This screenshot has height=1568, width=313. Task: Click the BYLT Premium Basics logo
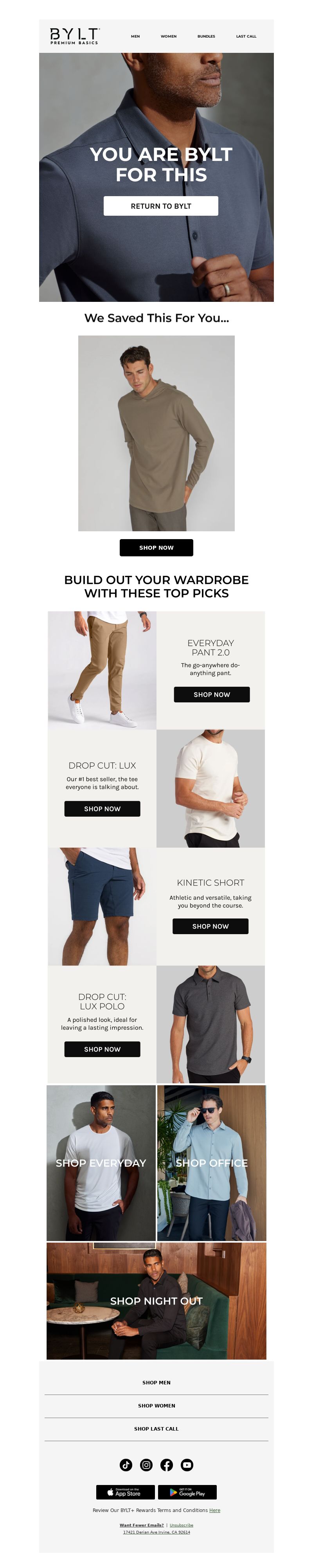click(x=74, y=36)
